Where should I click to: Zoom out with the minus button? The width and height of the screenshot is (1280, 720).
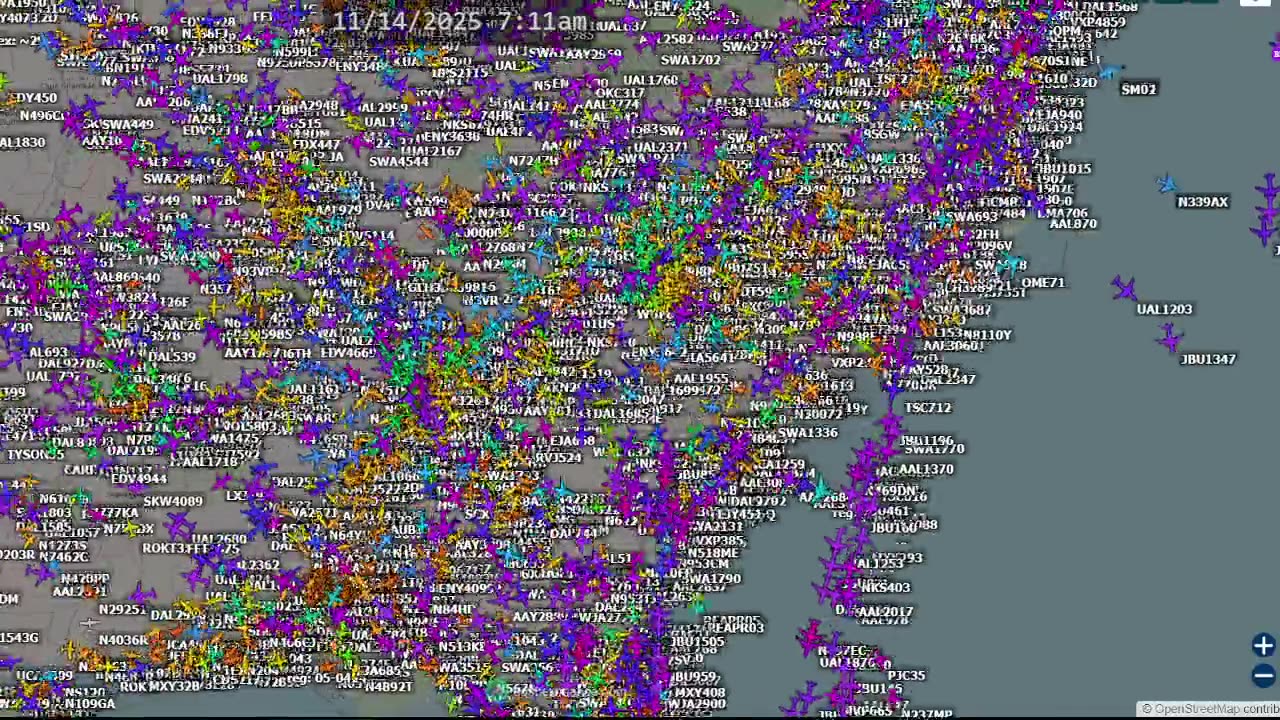1263,676
